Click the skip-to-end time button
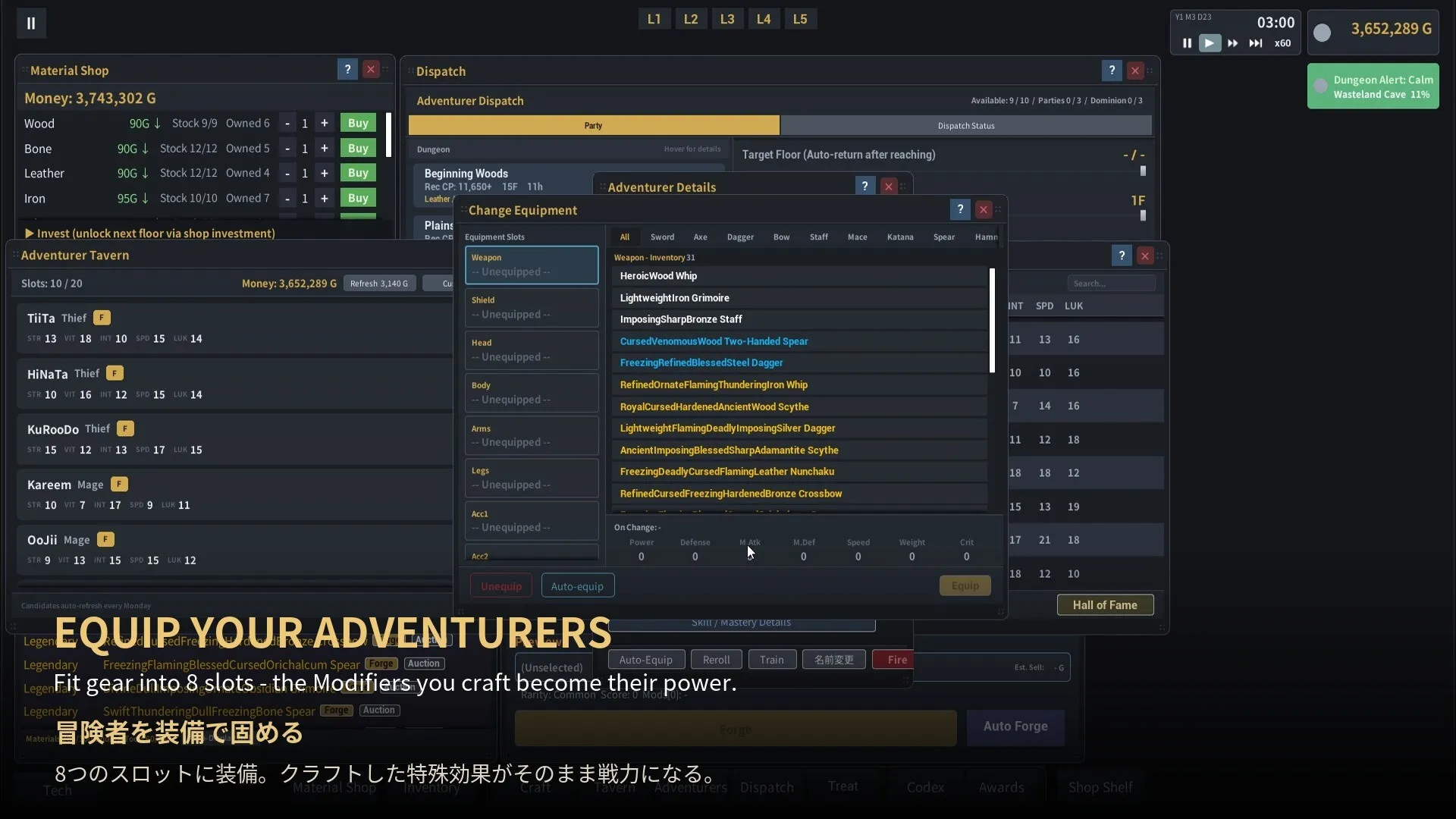 coord(1256,43)
